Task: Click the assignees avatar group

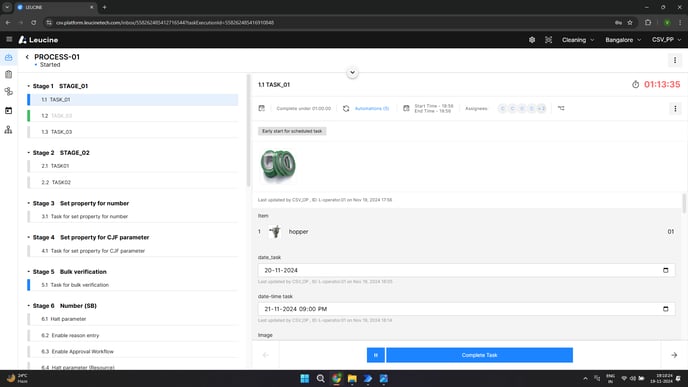Action: click(x=522, y=108)
